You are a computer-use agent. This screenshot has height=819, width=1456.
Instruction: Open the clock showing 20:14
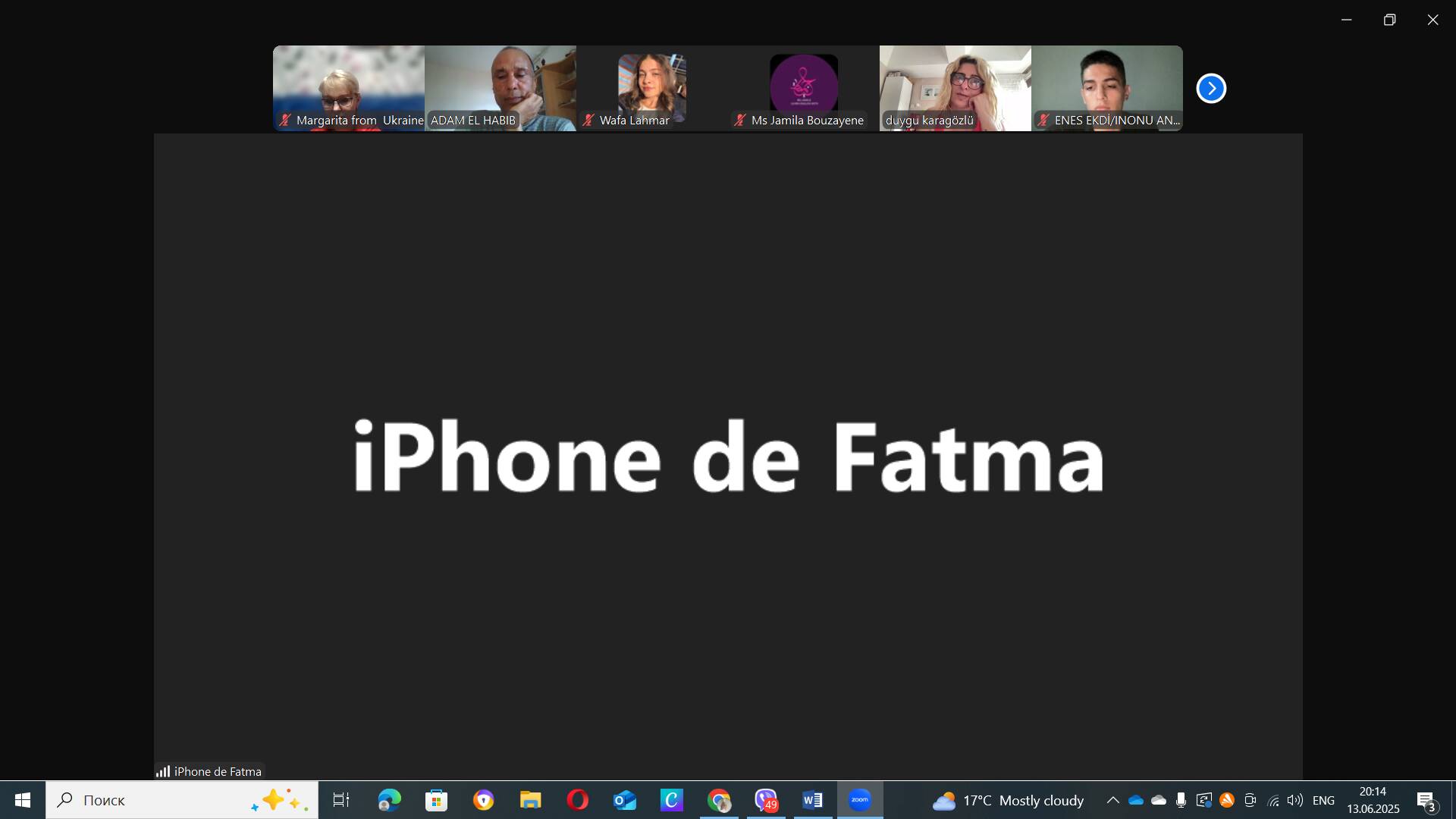pyautogui.click(x=1373, y=800)
